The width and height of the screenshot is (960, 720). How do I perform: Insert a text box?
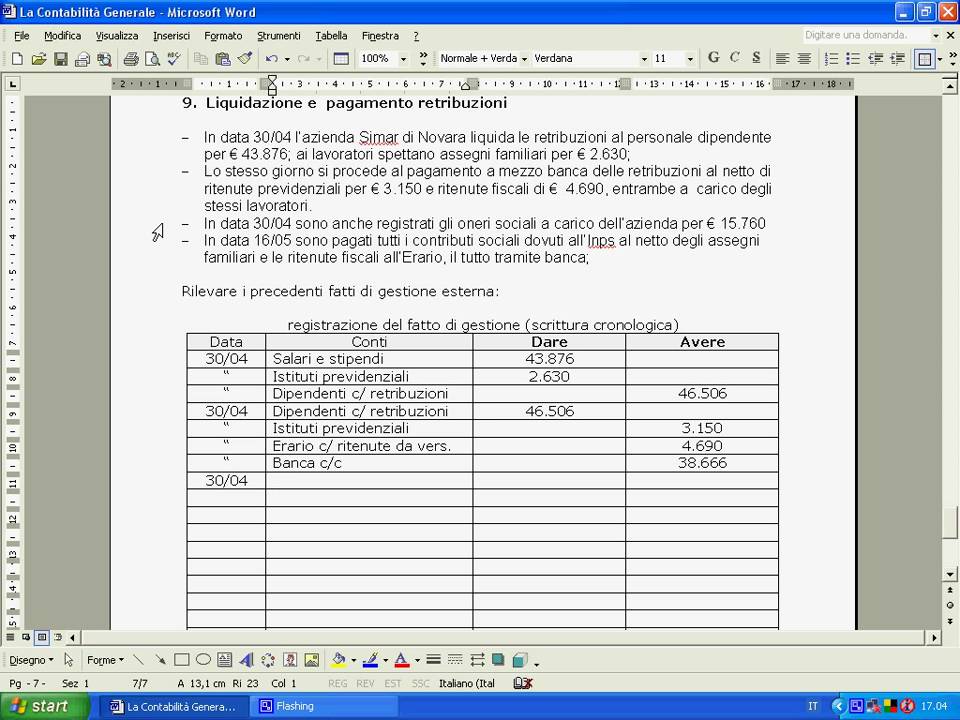[x=225, y=660]
